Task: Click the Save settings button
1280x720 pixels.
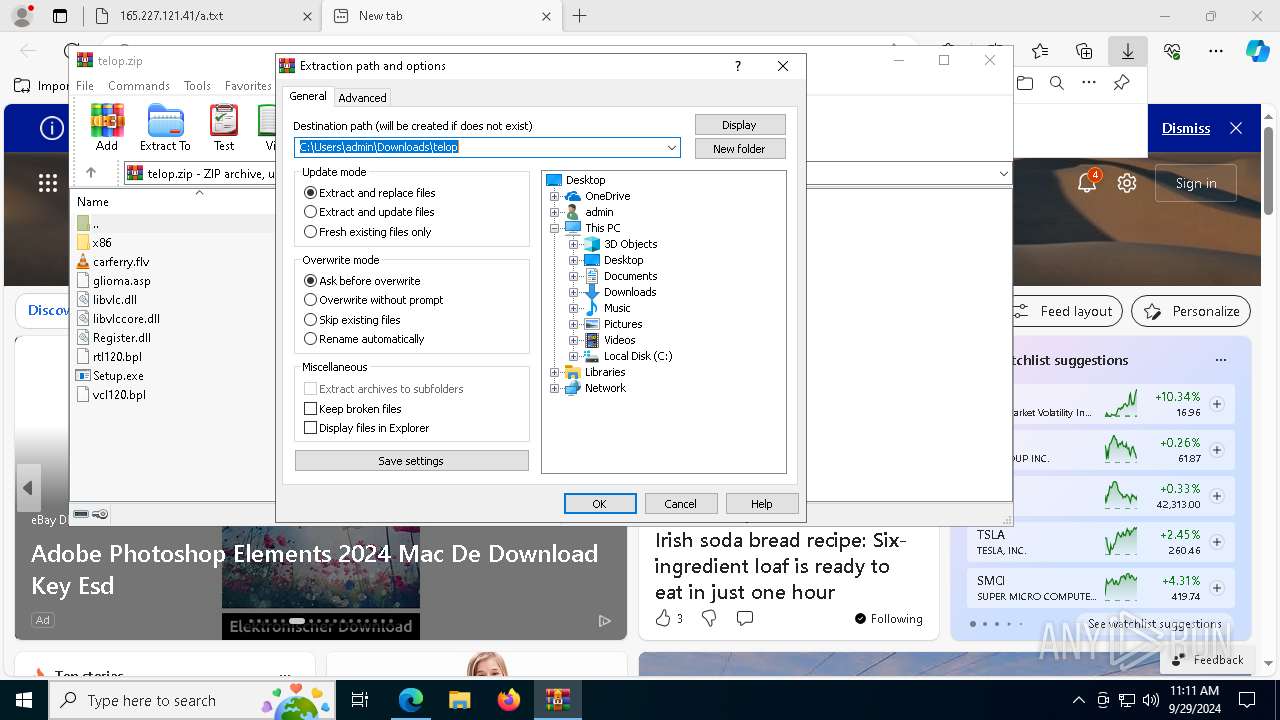Action: [411, 461]
